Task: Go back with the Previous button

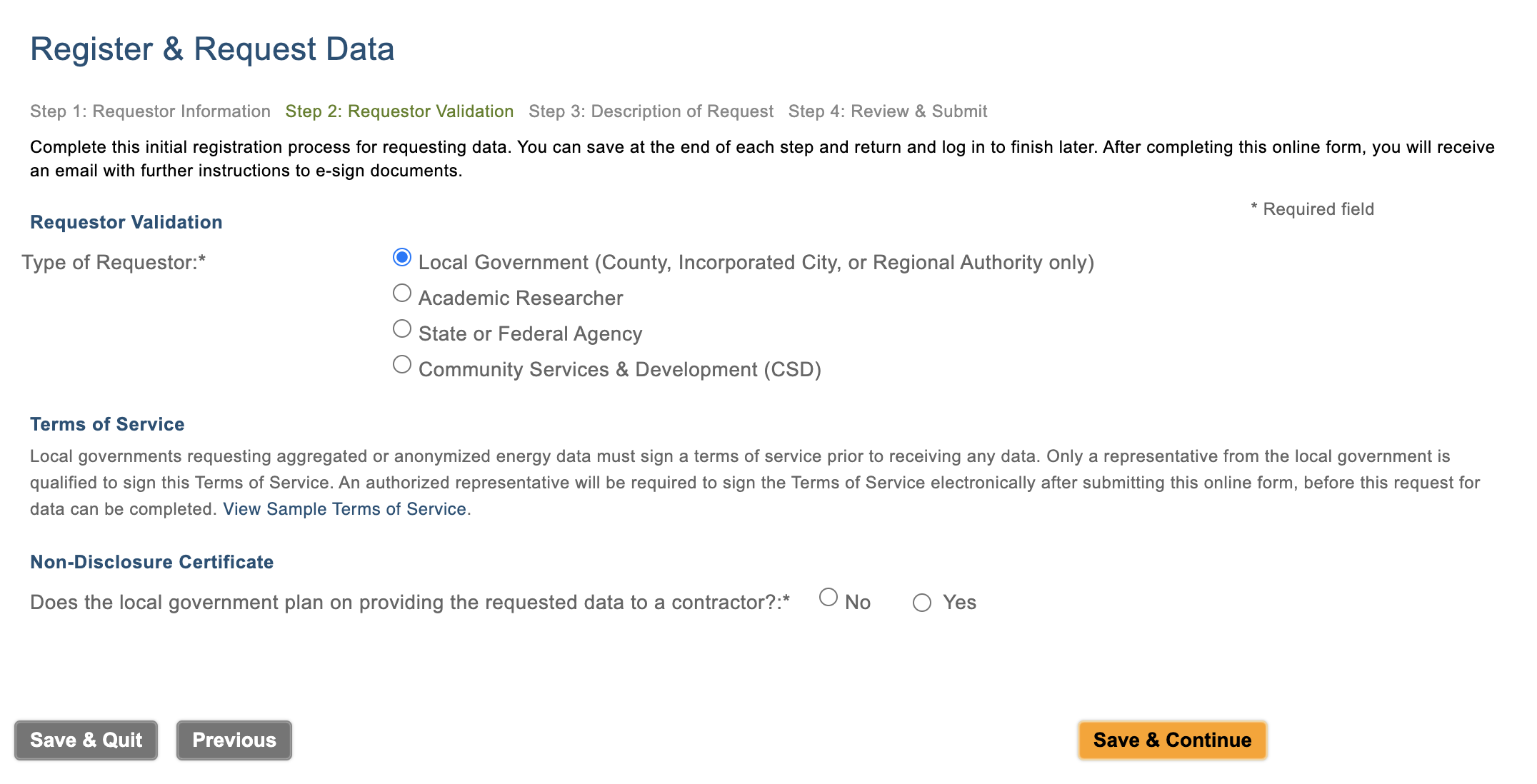Action: [234, 740]
